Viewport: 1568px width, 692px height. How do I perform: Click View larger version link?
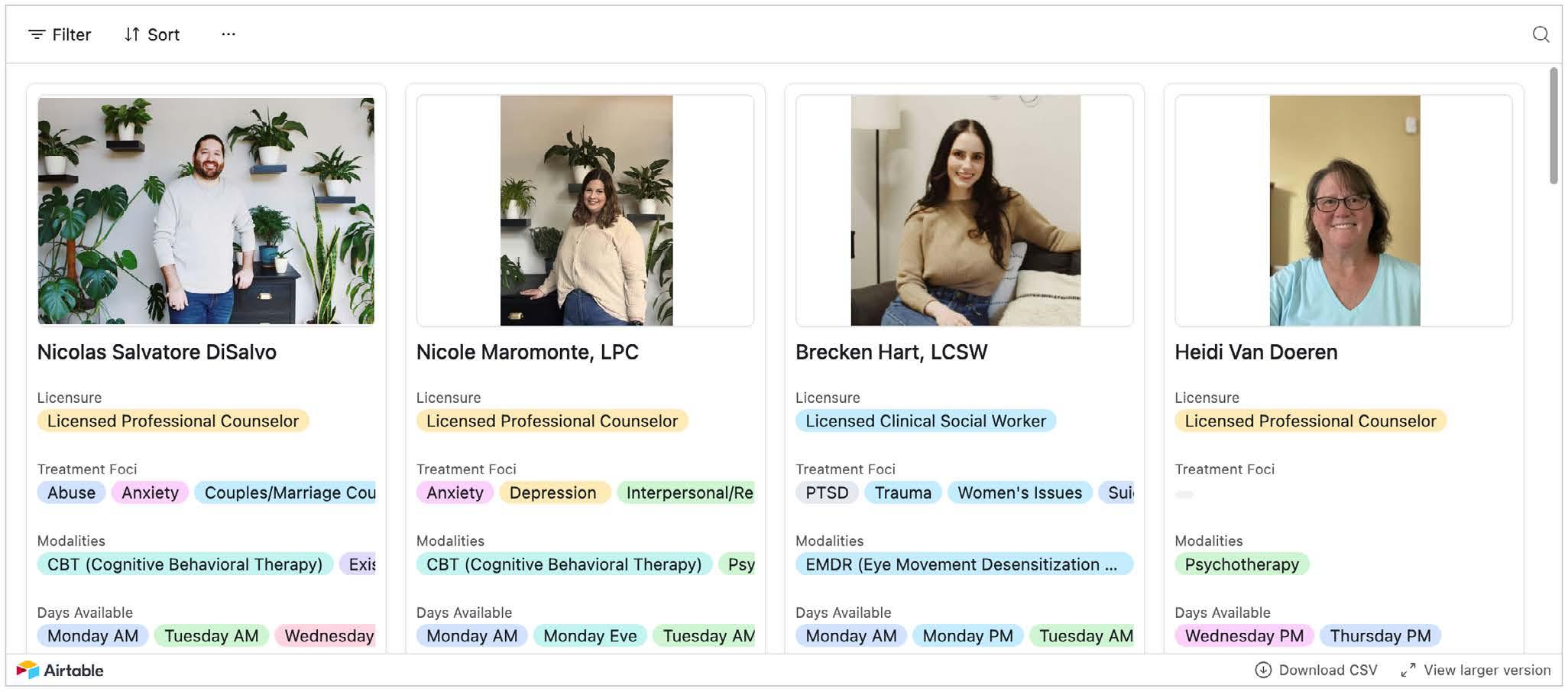pos(1486,670)
